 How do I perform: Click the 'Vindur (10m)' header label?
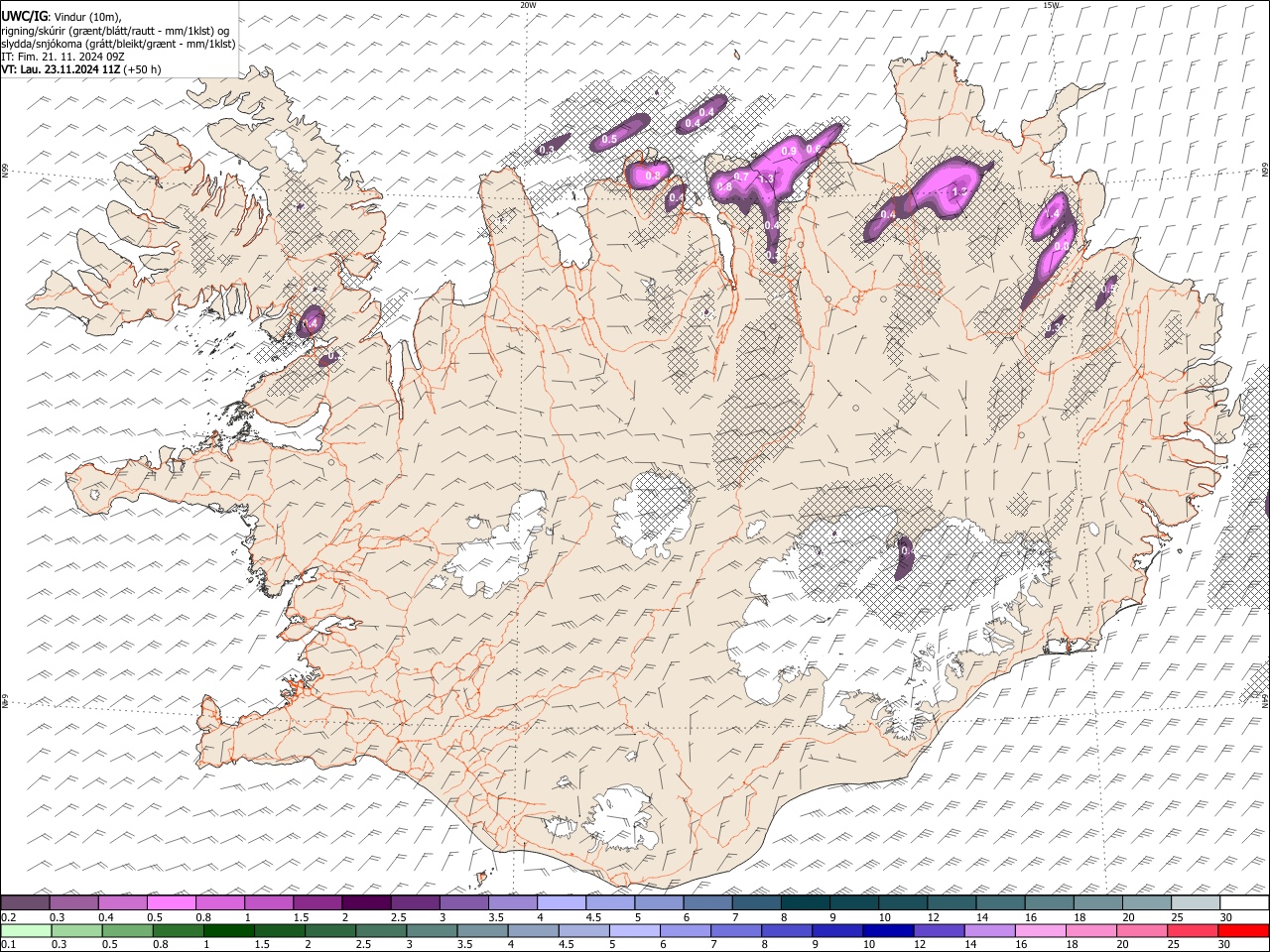(86, 17)
